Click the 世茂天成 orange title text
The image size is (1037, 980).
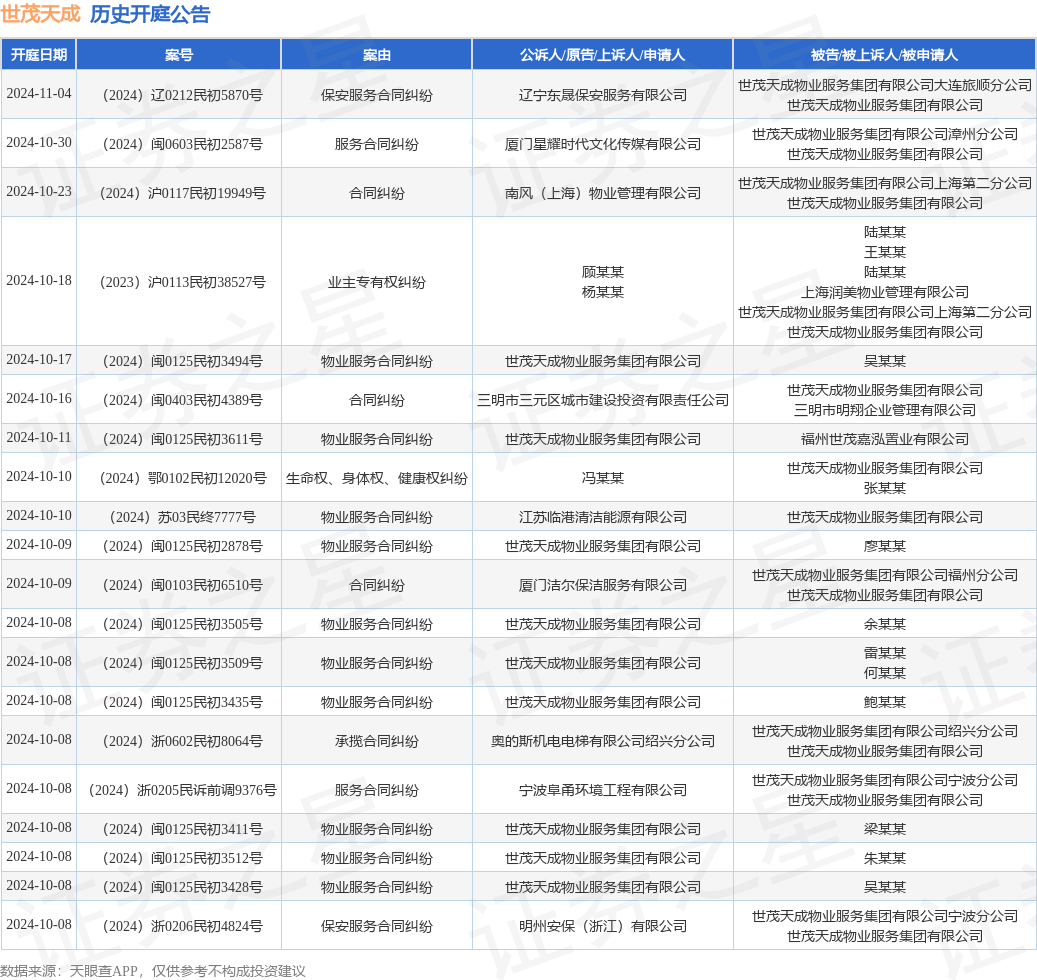[x=41, y=14]
